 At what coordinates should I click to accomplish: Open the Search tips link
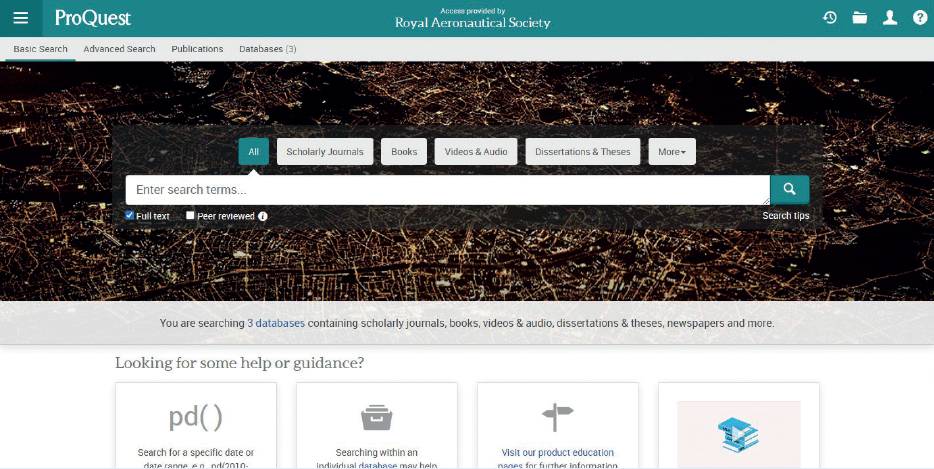coord(786,216)
